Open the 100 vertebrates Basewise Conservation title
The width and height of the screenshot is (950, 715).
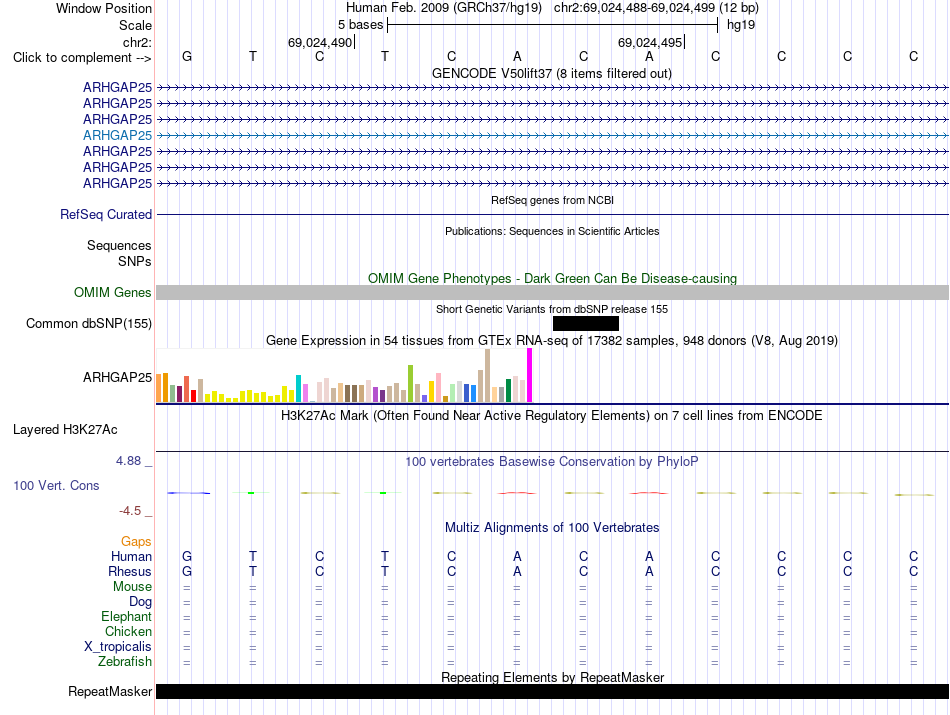coord(552,462)
